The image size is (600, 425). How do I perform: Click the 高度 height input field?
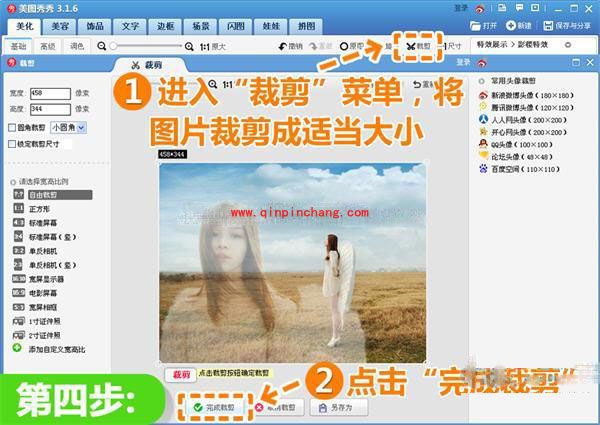pos(51,109)
